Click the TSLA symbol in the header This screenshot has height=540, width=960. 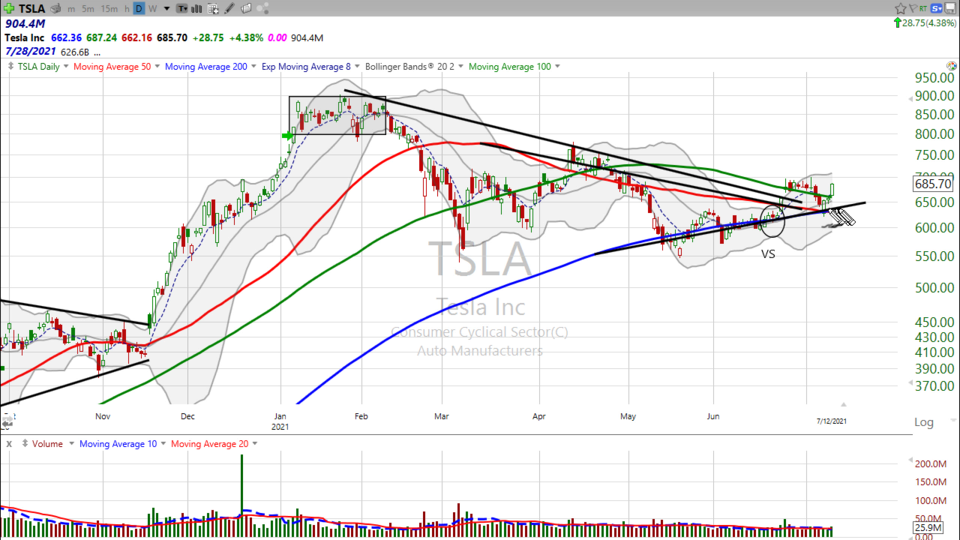(32, 9)
